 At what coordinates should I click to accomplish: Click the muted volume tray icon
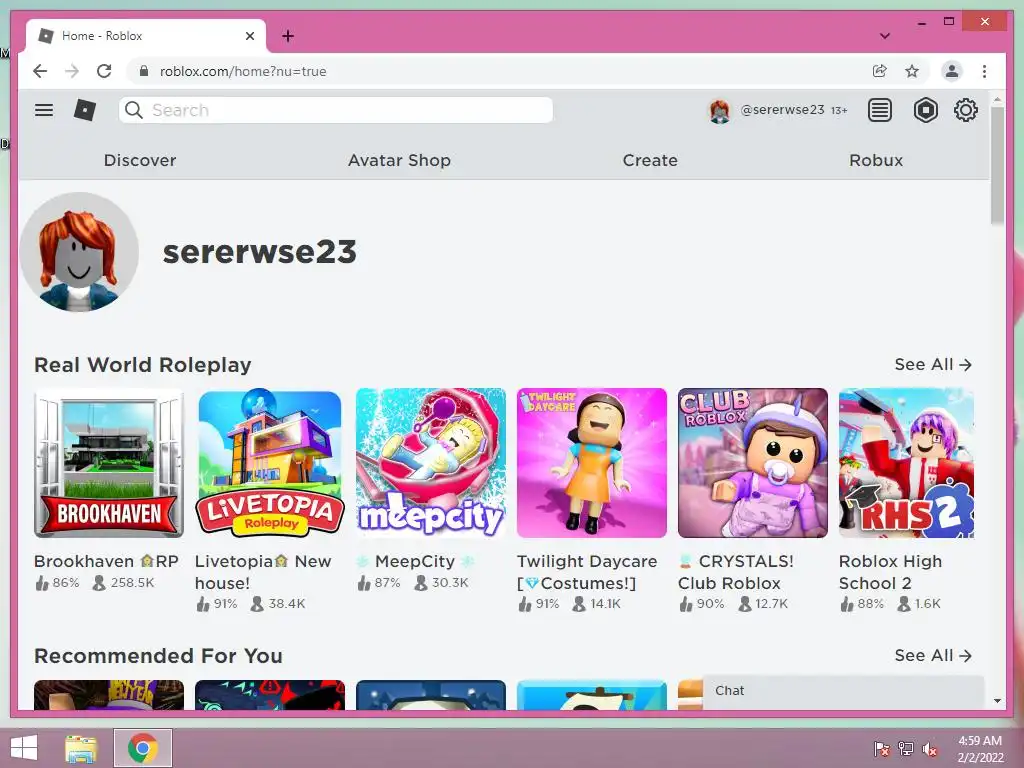[930, 749]
